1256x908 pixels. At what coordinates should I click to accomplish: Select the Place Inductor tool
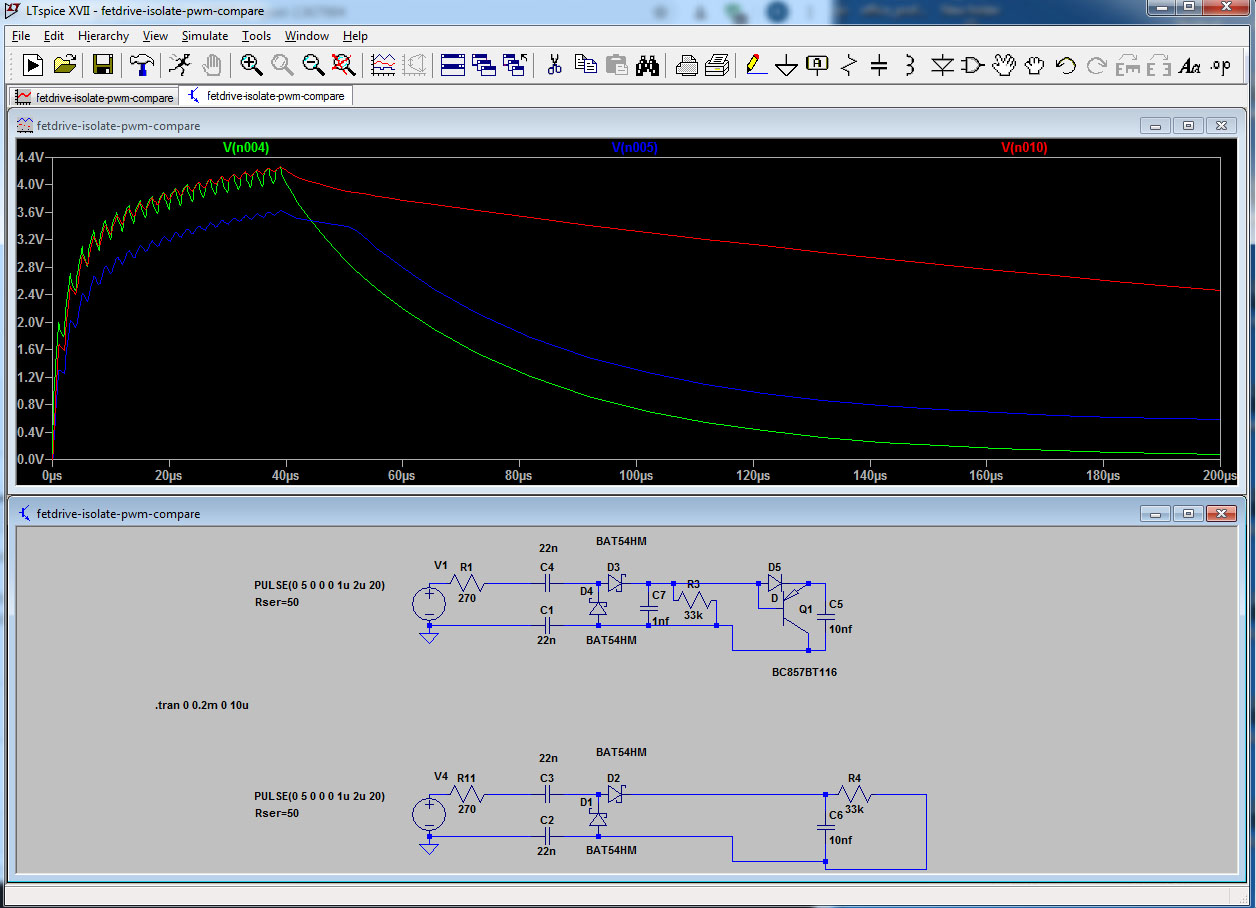(x=910, y=65)
